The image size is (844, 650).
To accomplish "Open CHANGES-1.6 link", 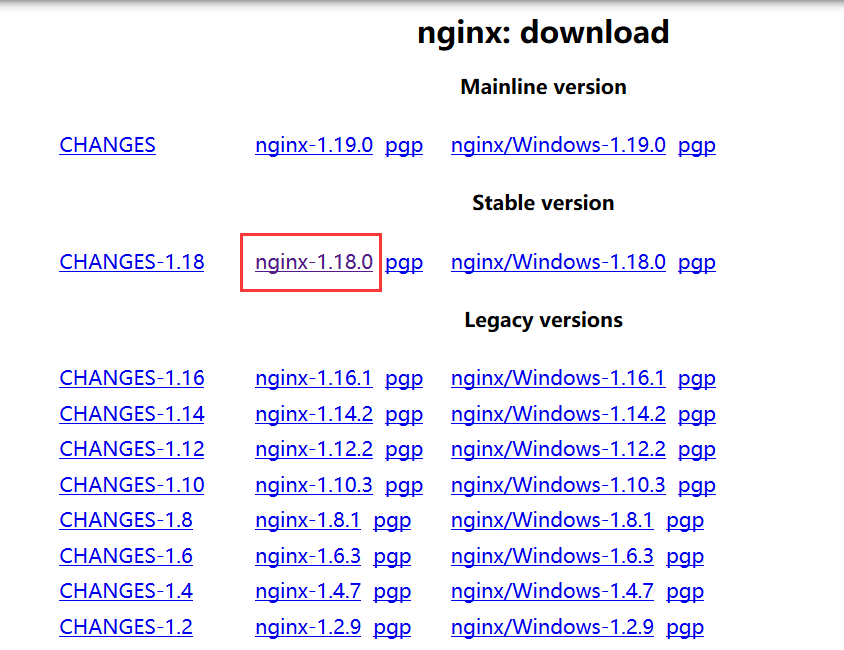I will [126, 556].
